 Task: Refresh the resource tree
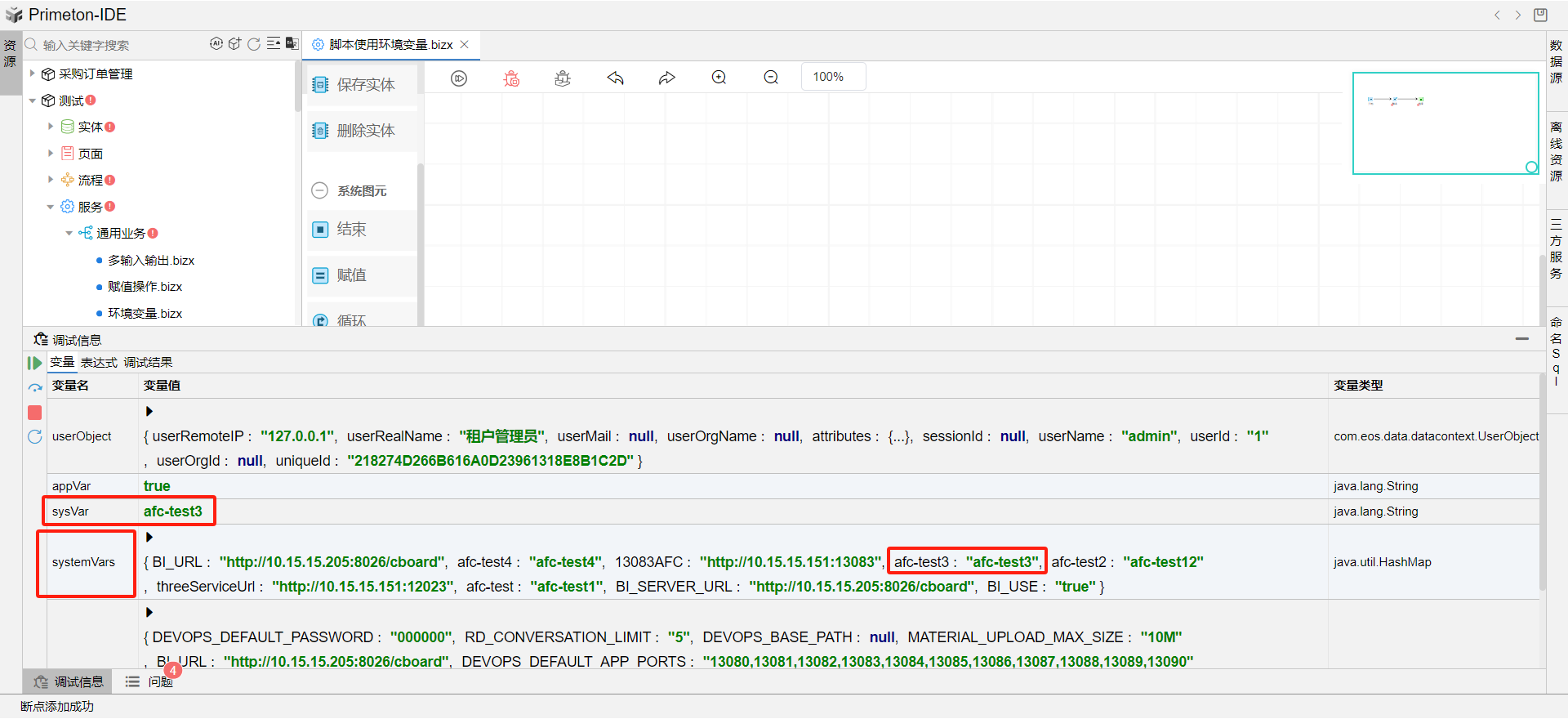(254, 44)
